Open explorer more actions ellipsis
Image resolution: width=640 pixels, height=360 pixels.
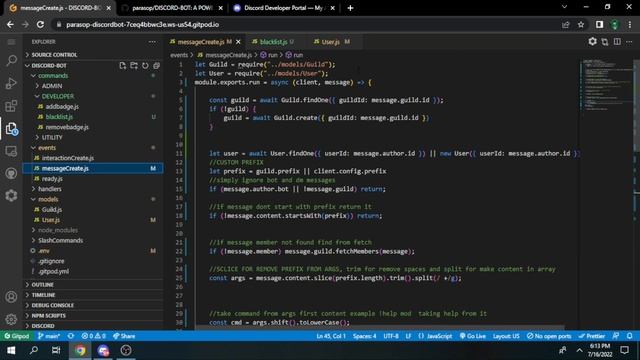(152, 42)
